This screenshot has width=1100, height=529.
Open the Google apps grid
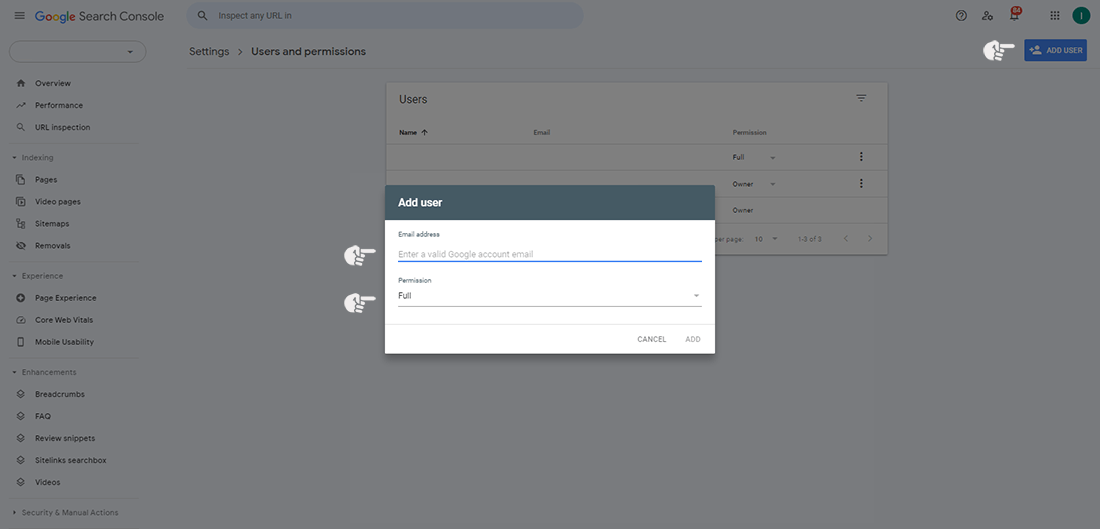1055,16
